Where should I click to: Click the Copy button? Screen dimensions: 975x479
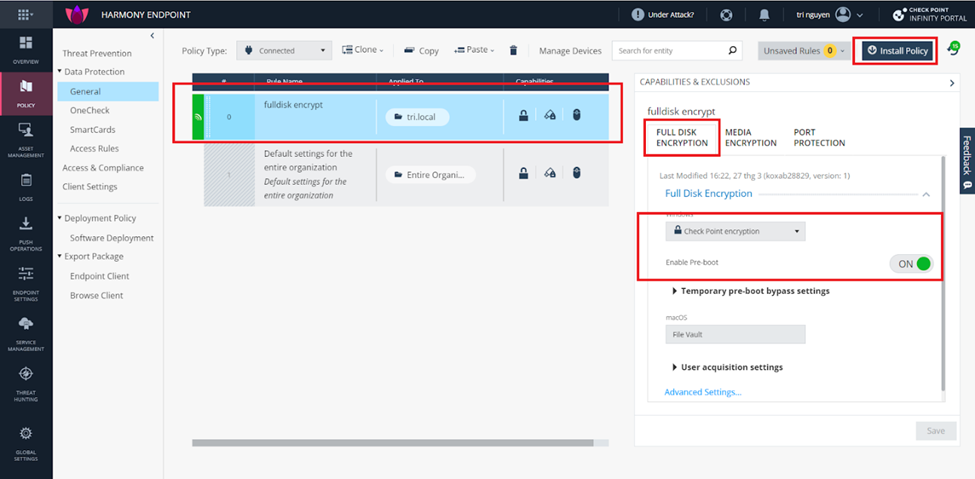click(421, 50)
